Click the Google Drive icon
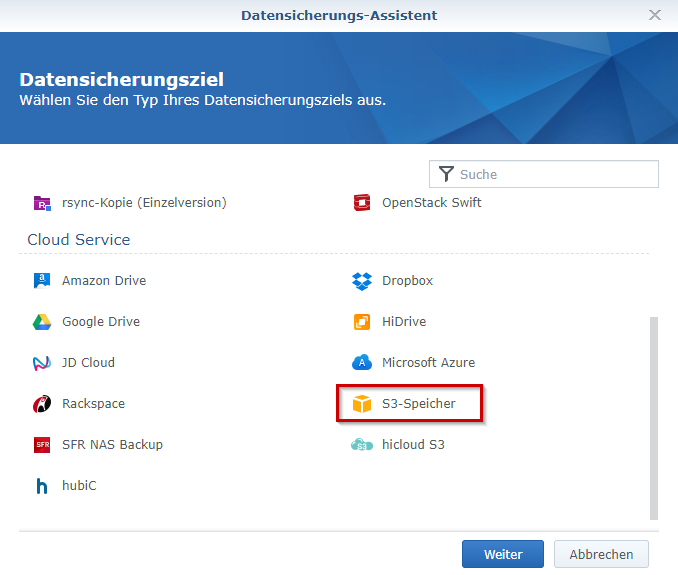The image size is (678, 575). coord(42,322)
